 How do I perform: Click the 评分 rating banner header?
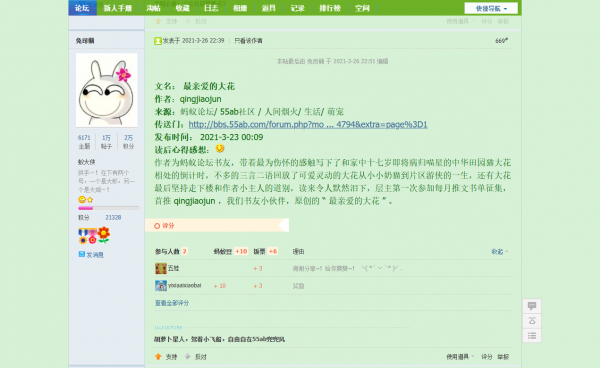coord(217,225)
